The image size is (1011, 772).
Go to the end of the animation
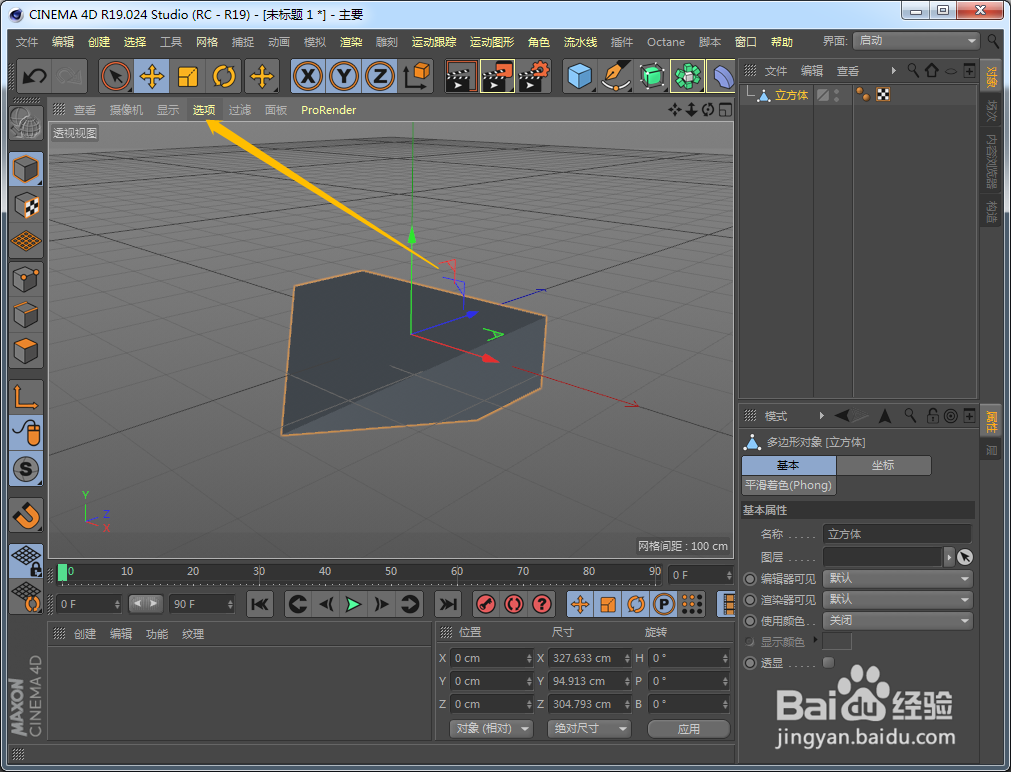(447, 604)
